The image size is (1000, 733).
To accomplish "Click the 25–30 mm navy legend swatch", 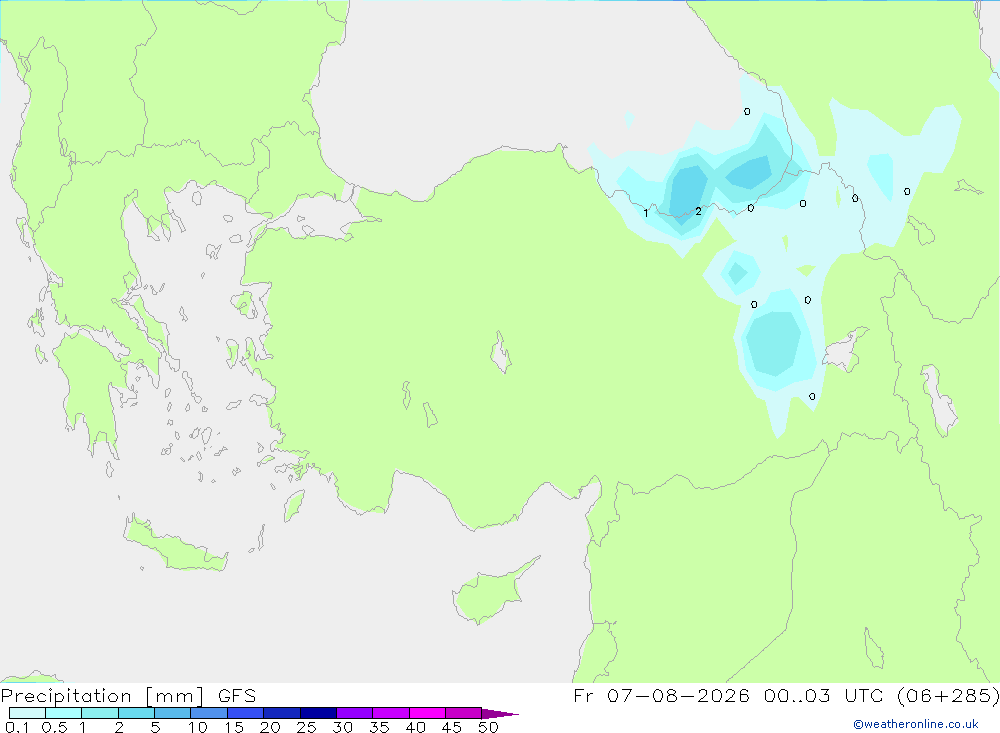I will [318, 713].
